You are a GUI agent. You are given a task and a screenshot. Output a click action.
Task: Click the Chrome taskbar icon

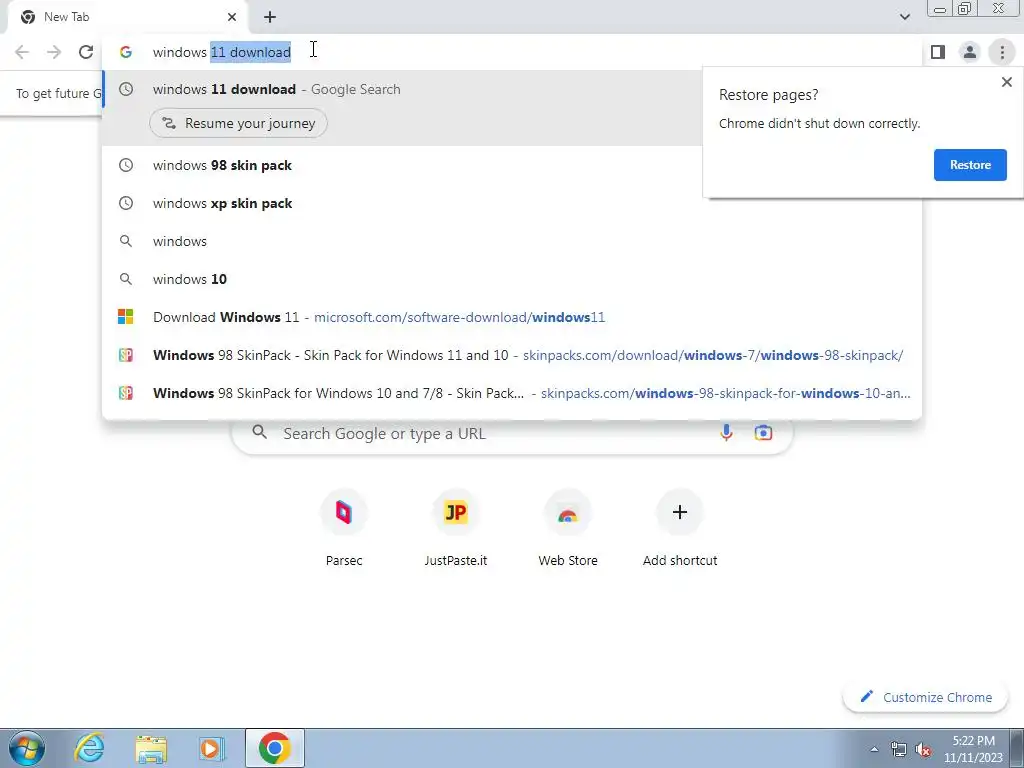(x=274, y=748)
